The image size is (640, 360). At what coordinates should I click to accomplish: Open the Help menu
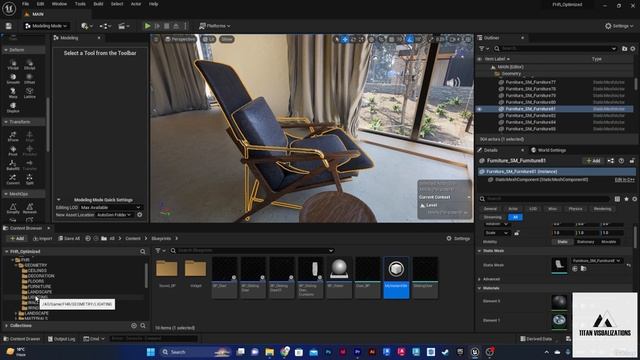click(x=153, y=4)
